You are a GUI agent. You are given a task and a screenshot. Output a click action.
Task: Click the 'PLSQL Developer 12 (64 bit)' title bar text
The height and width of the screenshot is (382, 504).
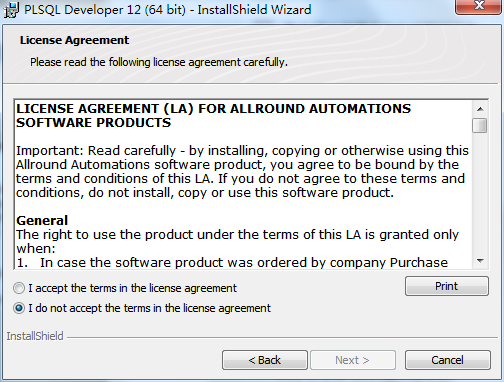[x=105, y=9]
